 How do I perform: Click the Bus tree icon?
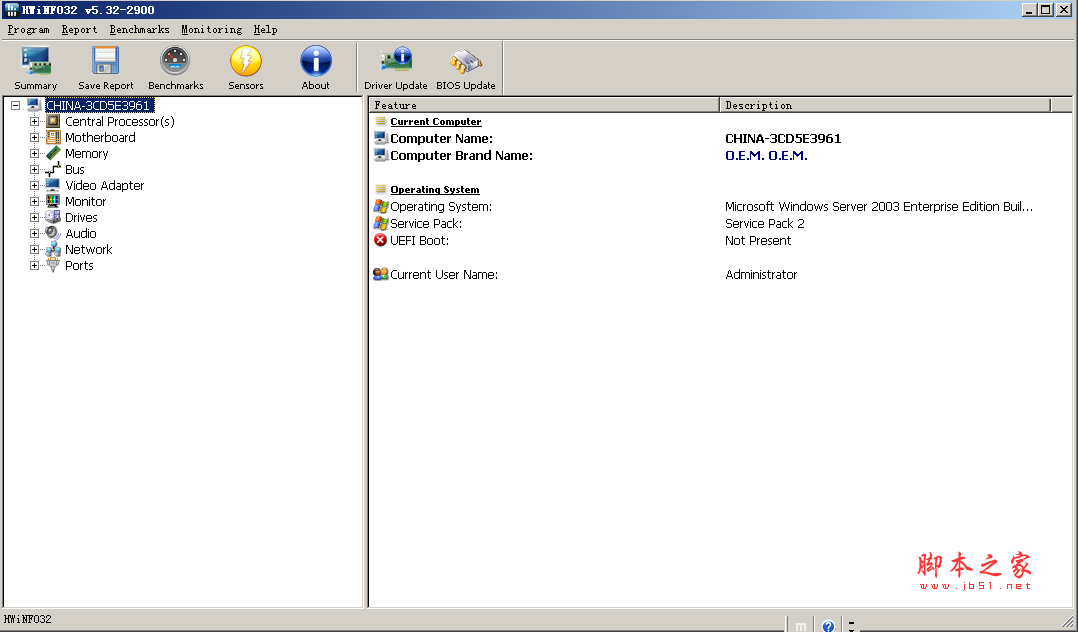pos(53,169)
